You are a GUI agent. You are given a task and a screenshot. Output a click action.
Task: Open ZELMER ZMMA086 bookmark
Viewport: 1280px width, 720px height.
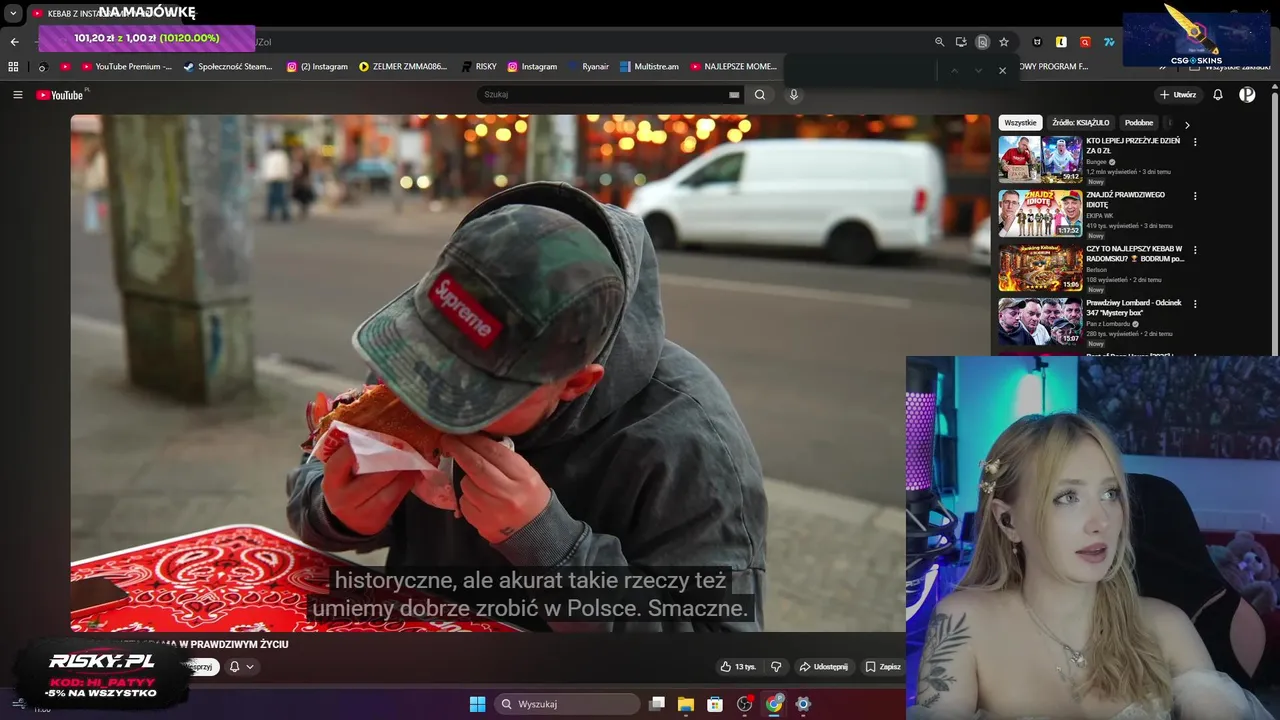pos(403,67)
